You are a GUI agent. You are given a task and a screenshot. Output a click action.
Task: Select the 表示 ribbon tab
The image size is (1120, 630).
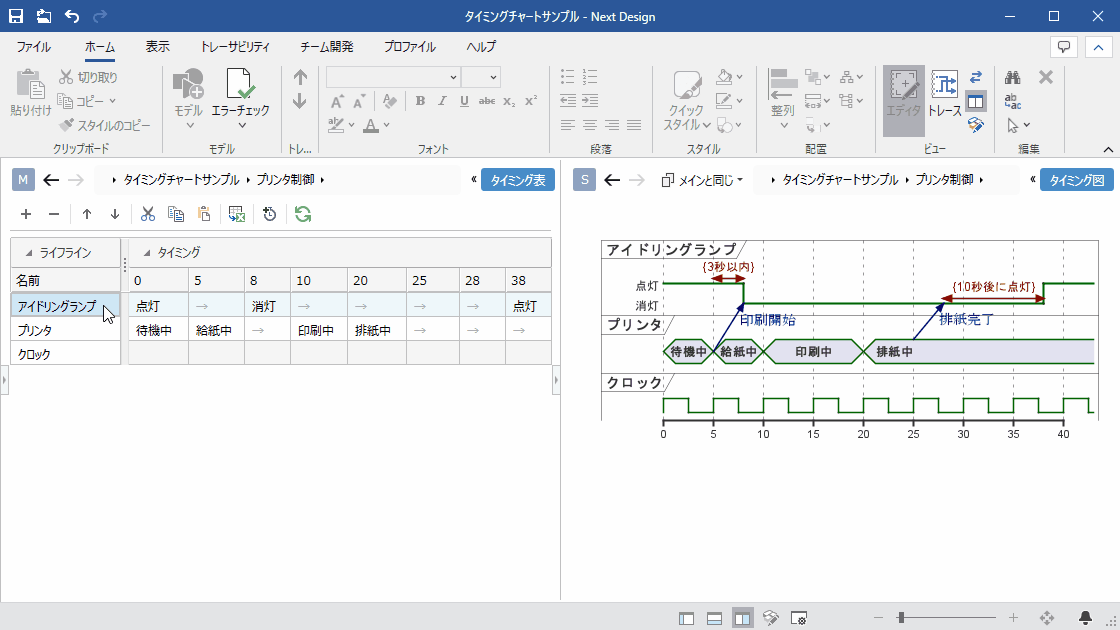pyautogui.click(x=158, y=46)
